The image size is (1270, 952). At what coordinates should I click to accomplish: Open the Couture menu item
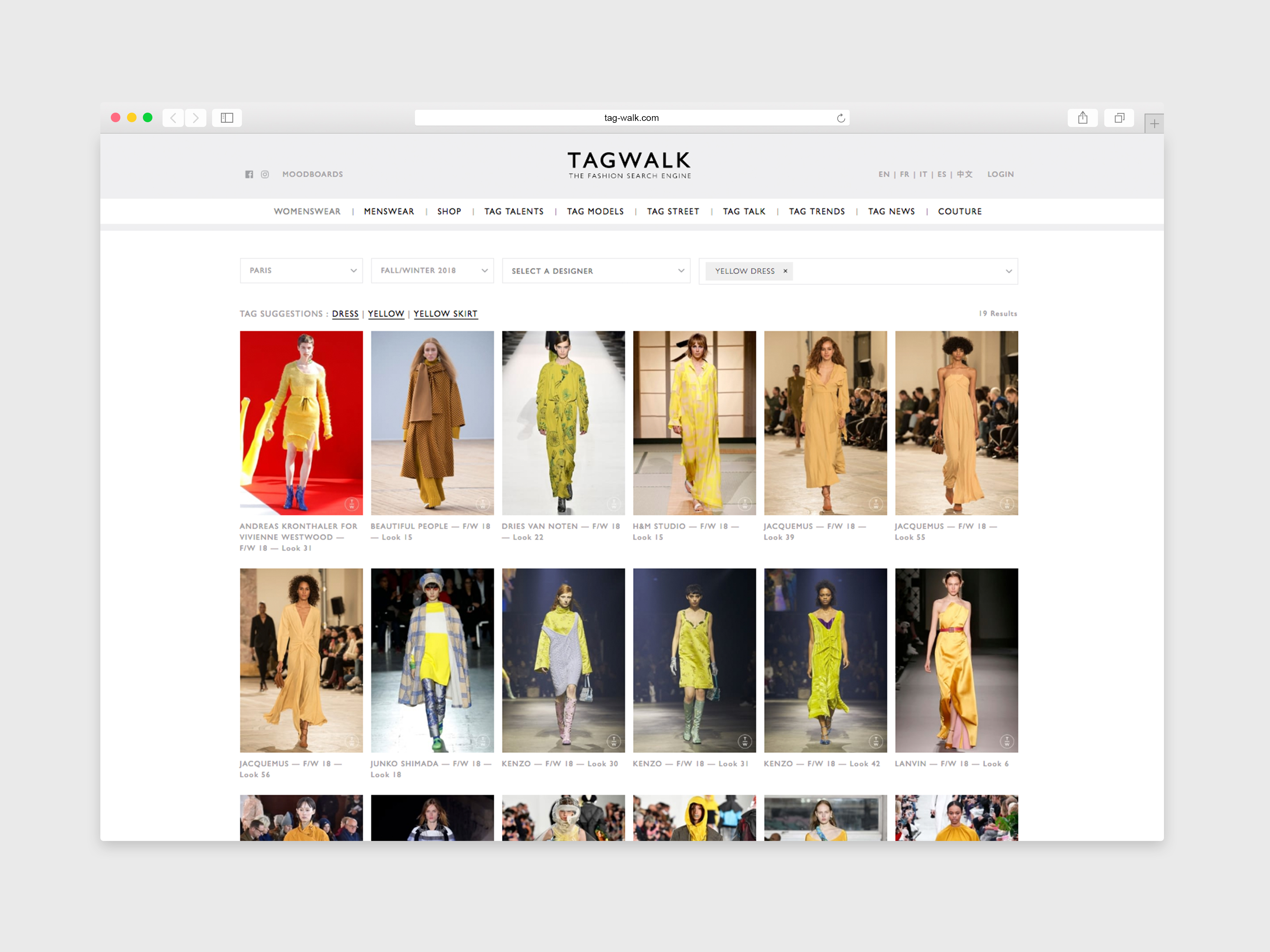coord(959,211)
